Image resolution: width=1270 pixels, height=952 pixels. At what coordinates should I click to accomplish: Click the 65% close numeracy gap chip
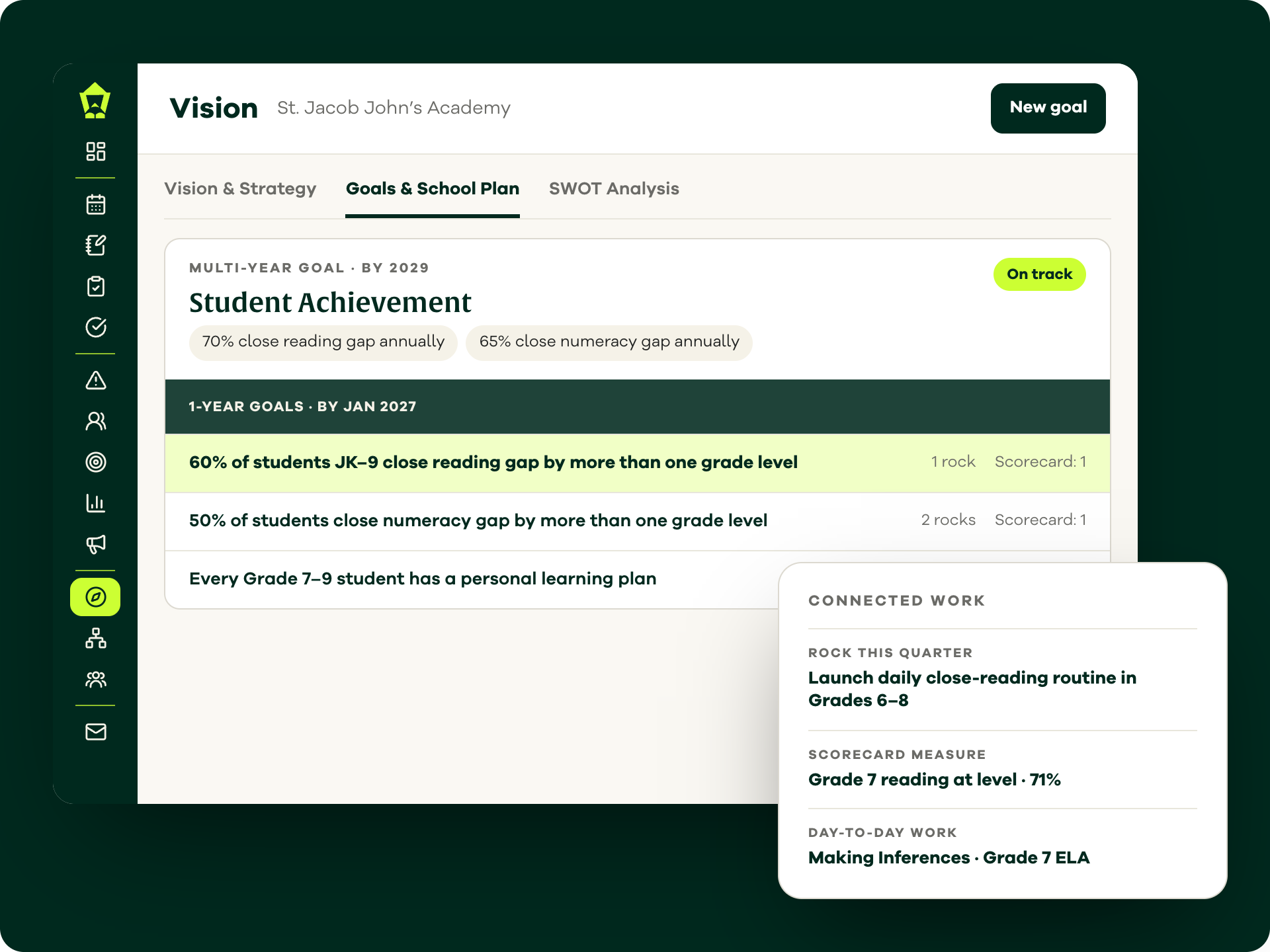609,342
